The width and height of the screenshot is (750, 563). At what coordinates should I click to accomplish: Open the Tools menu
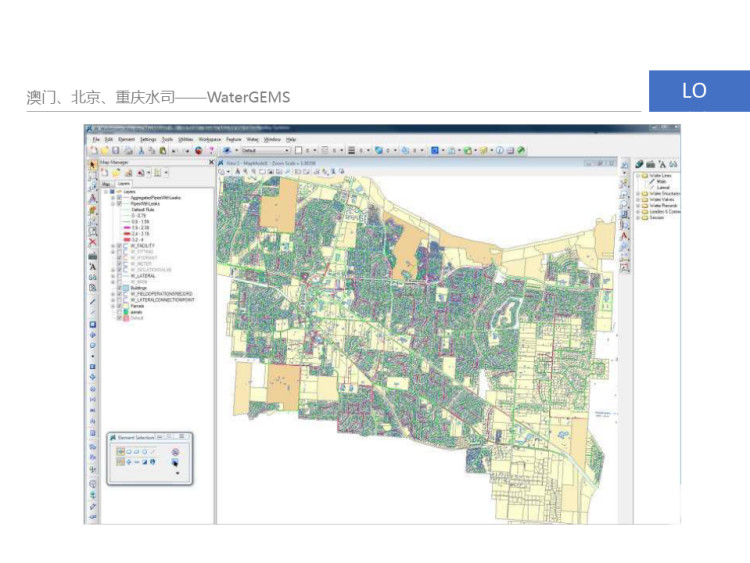coord(167,139)
